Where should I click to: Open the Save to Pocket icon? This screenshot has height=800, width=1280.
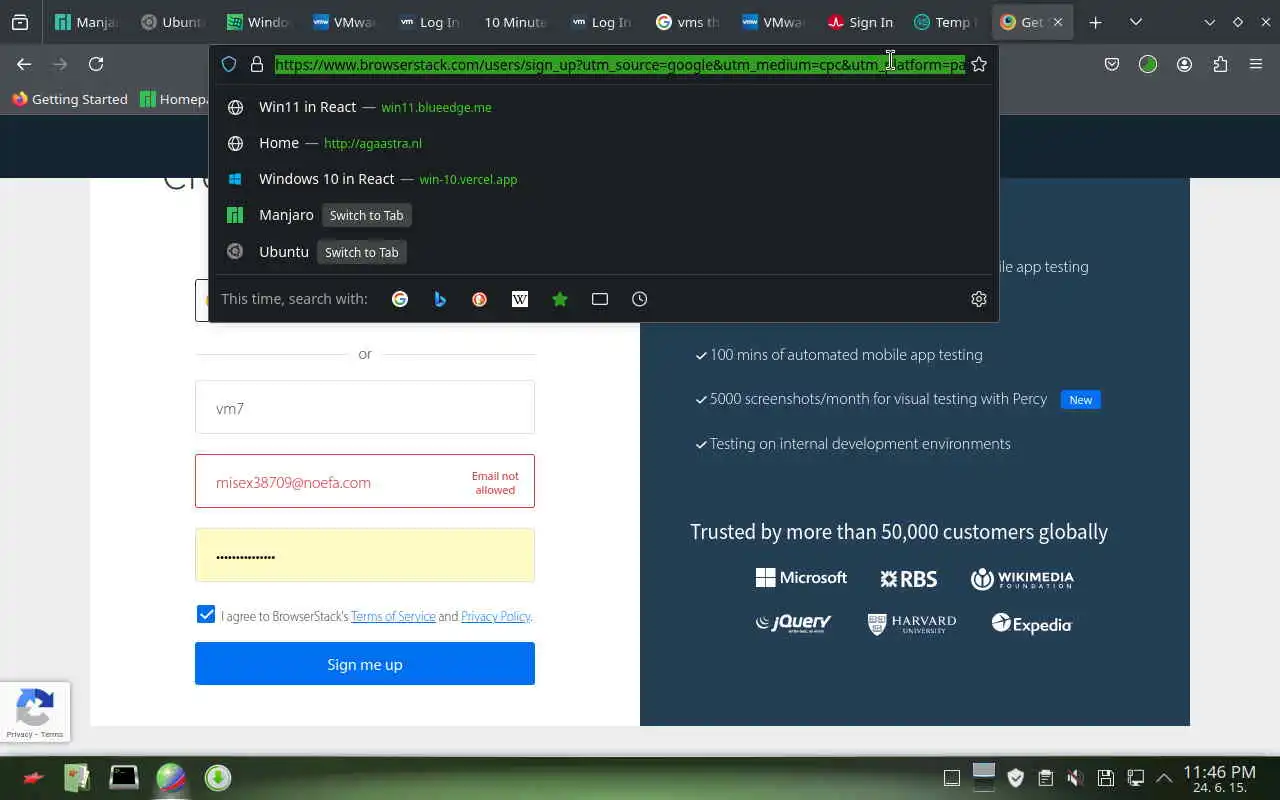click(1112, 64)
